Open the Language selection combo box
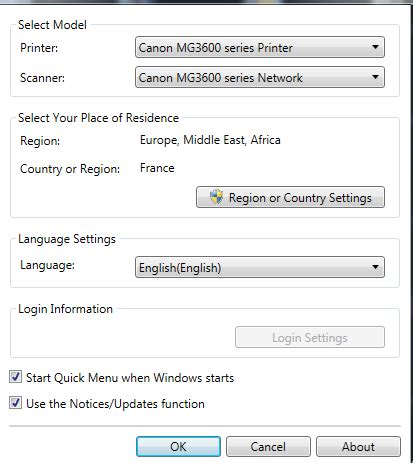 [x=260, y=267]
